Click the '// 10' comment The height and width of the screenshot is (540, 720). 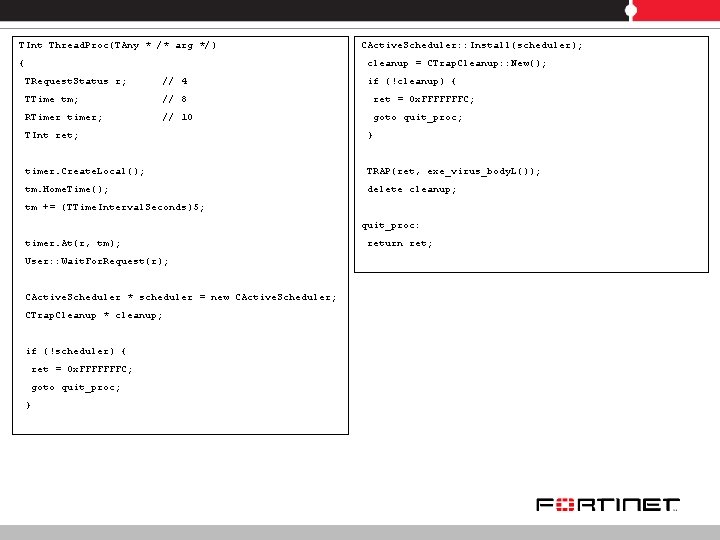tap(177, 117)
